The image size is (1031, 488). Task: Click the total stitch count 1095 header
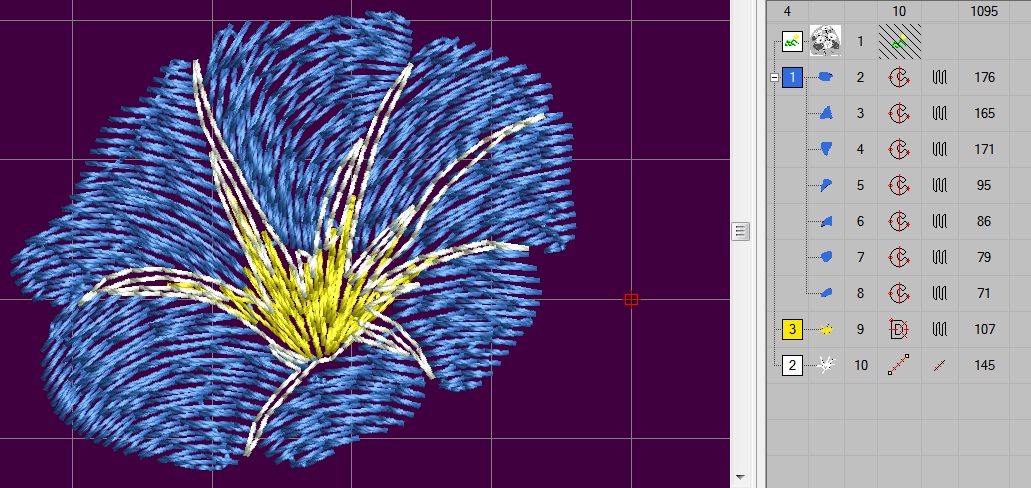point(984,11)
